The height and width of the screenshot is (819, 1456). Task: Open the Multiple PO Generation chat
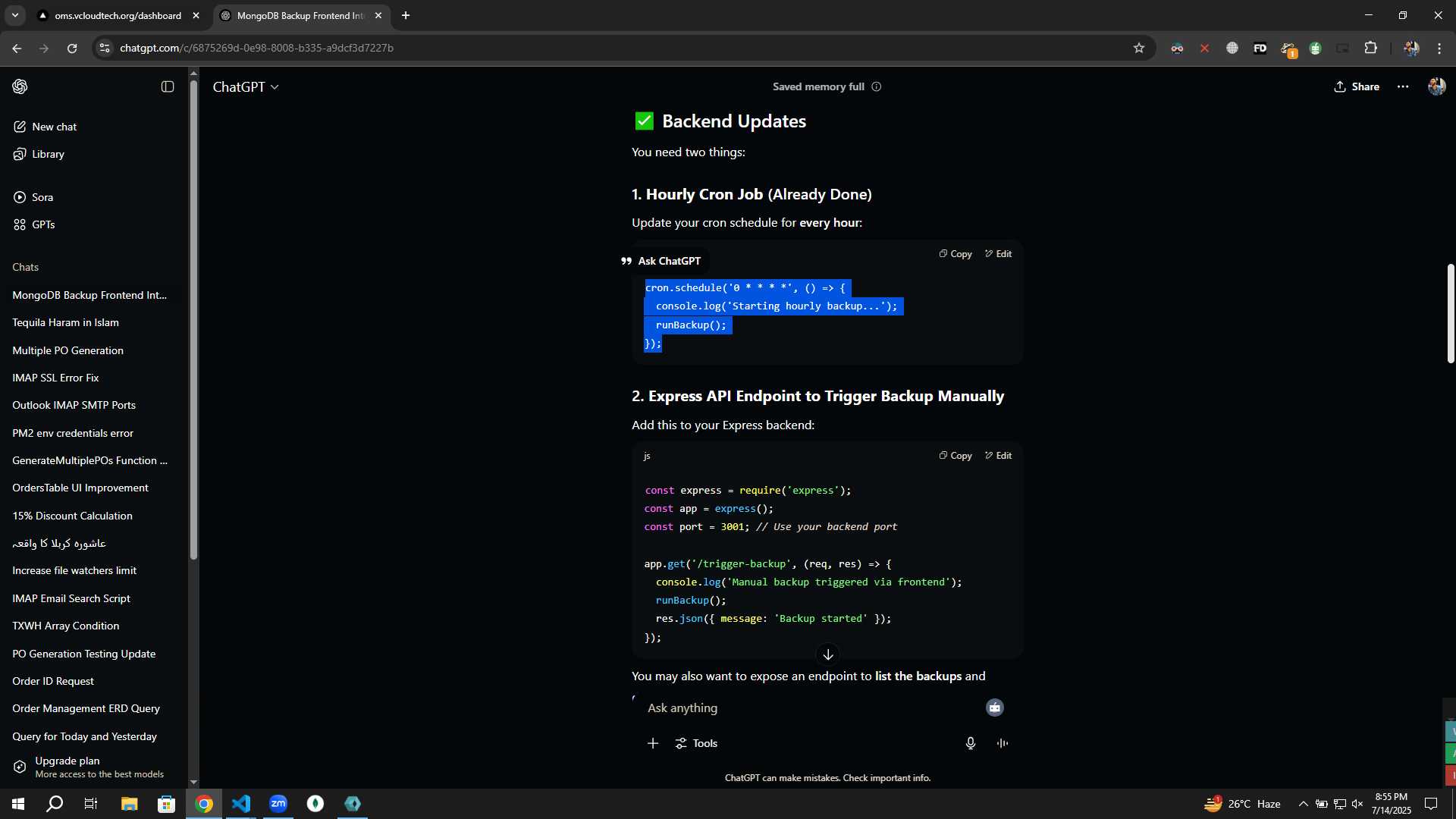pos(67,350)
